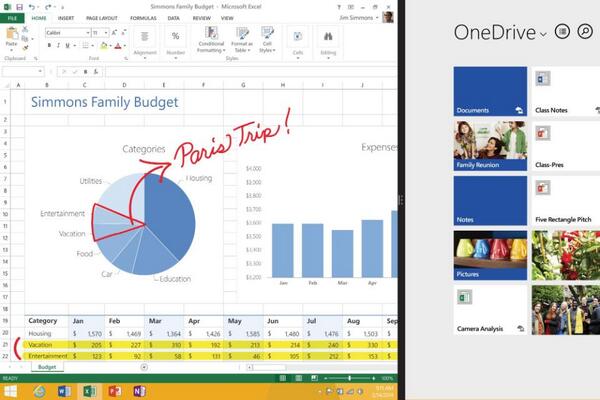Click the Redo arrow in Quick Access Toolbar
Image resolution: width=600 pixels, height=400 pixels.
[48, 7]
